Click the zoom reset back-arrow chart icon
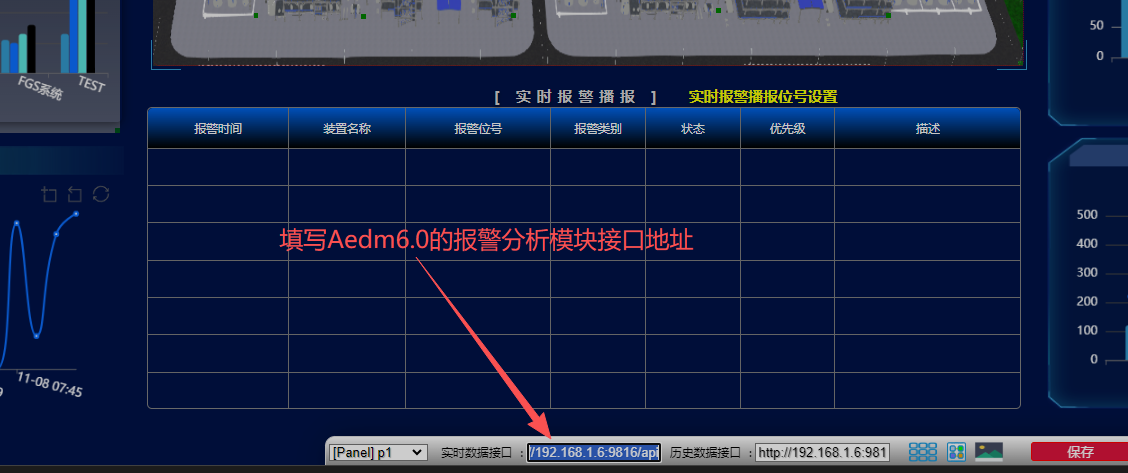This screenshot has height=473, width=1128. click(75, 194)
